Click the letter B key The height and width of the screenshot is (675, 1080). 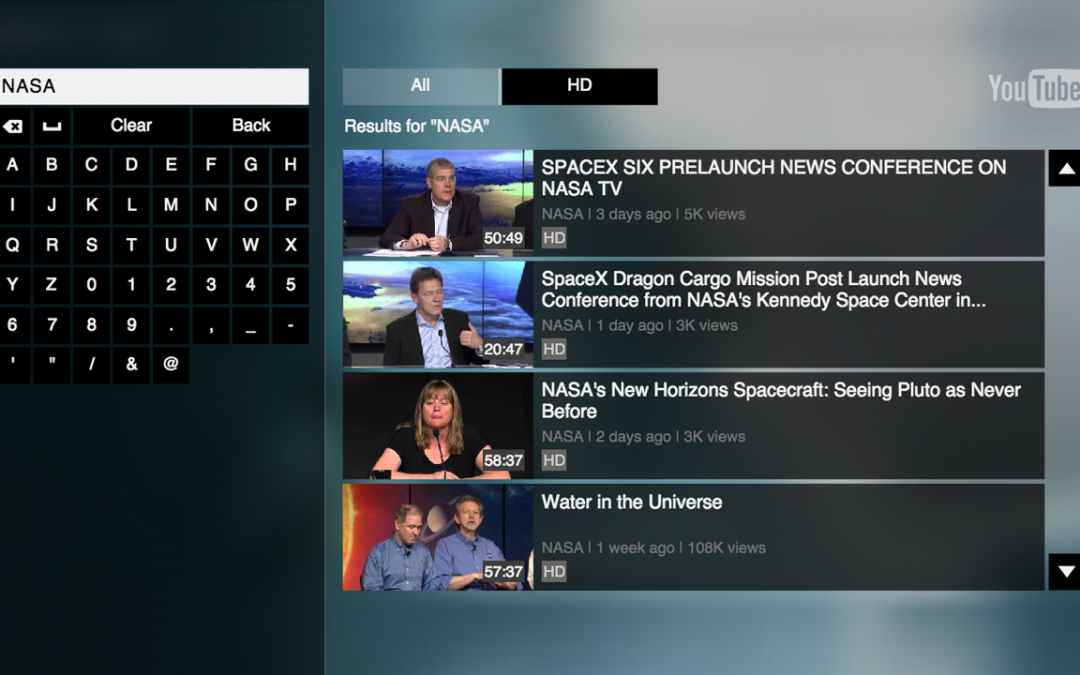[52, 165]
